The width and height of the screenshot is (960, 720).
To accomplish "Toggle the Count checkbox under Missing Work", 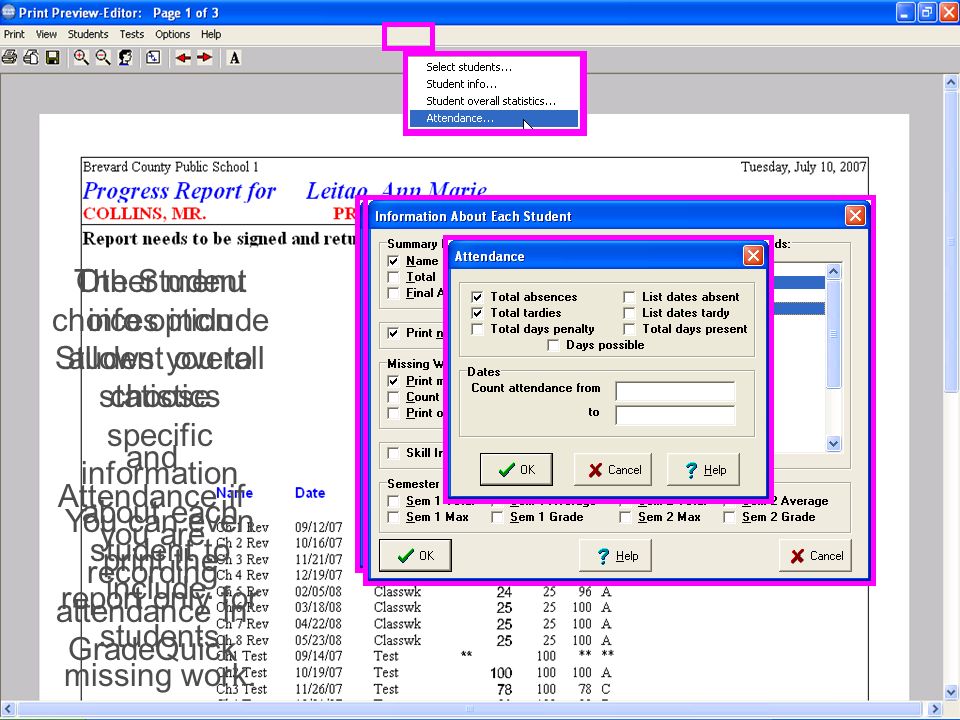I will 393,397.
